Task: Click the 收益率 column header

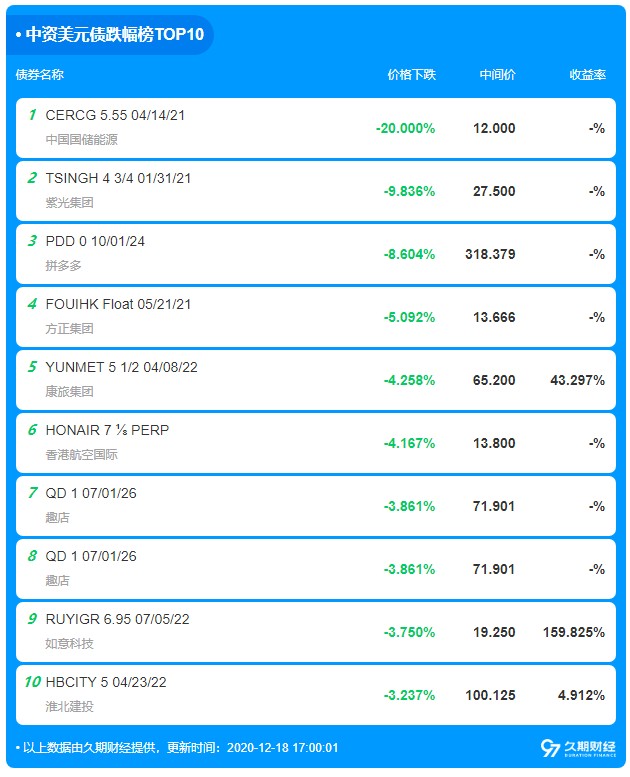Action: 587,75
